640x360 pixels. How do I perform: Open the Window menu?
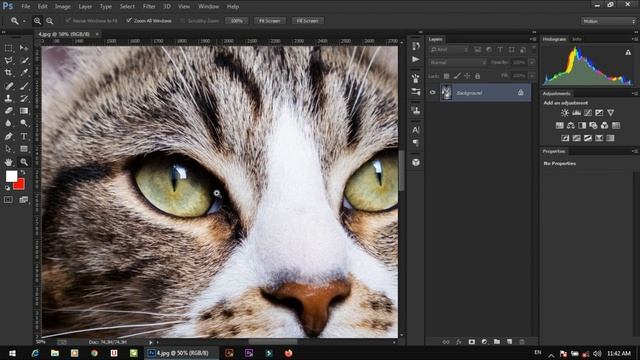pyautogui.click(x=208, y=7)
